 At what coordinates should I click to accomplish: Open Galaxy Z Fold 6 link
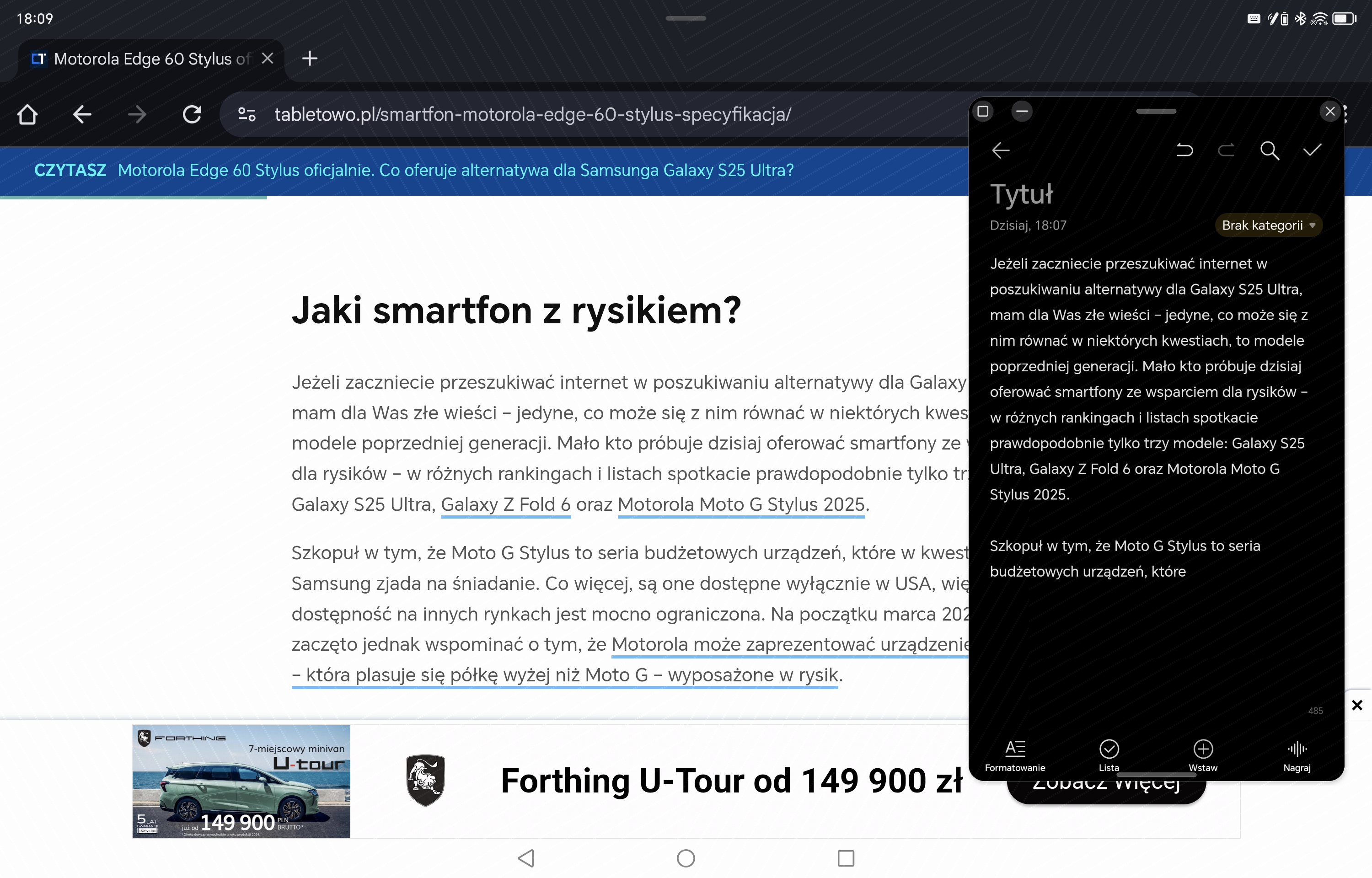point(506,504)
